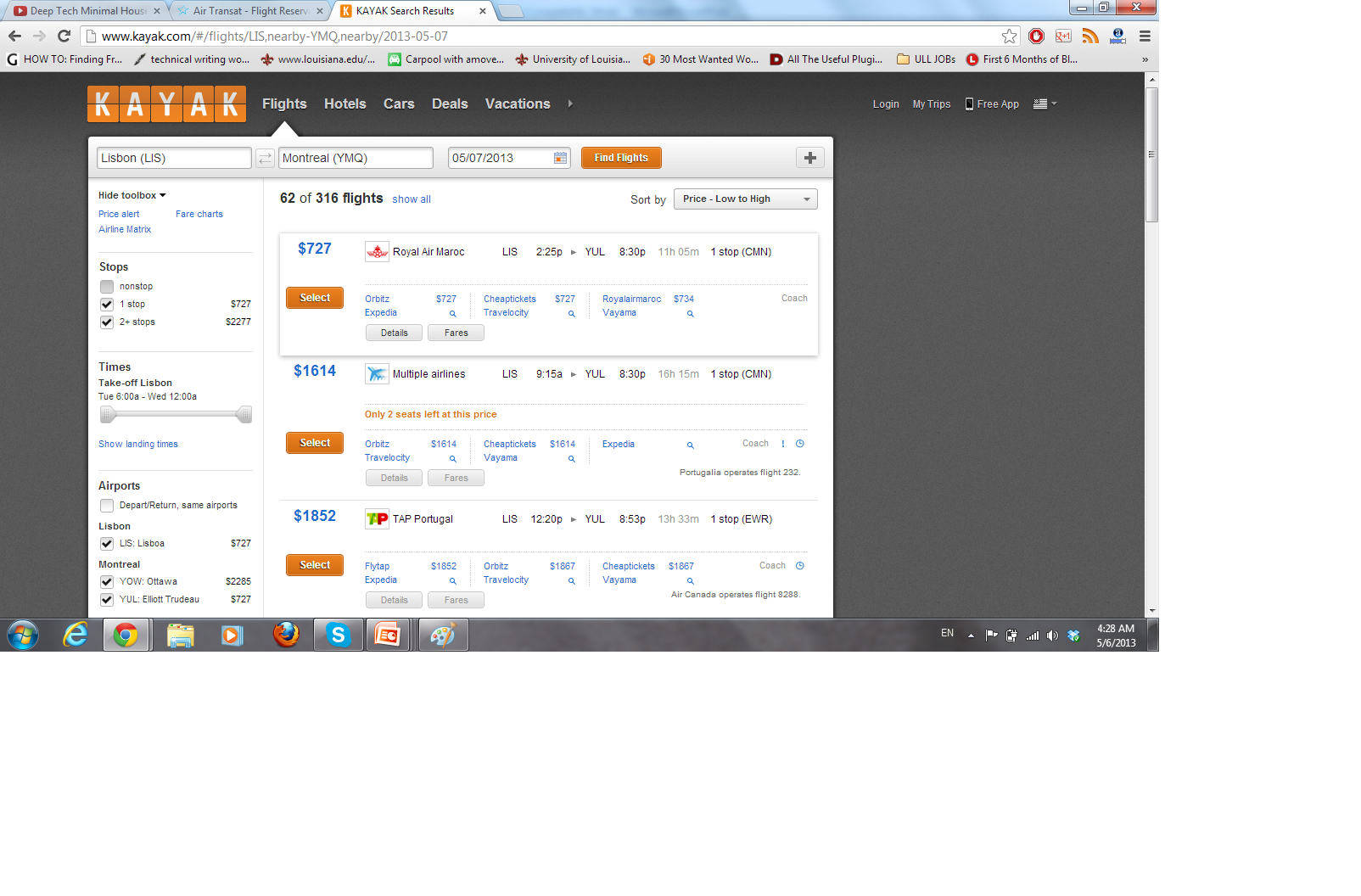
Task: Click the plus icon to add search options
Action: coord(809,158)
